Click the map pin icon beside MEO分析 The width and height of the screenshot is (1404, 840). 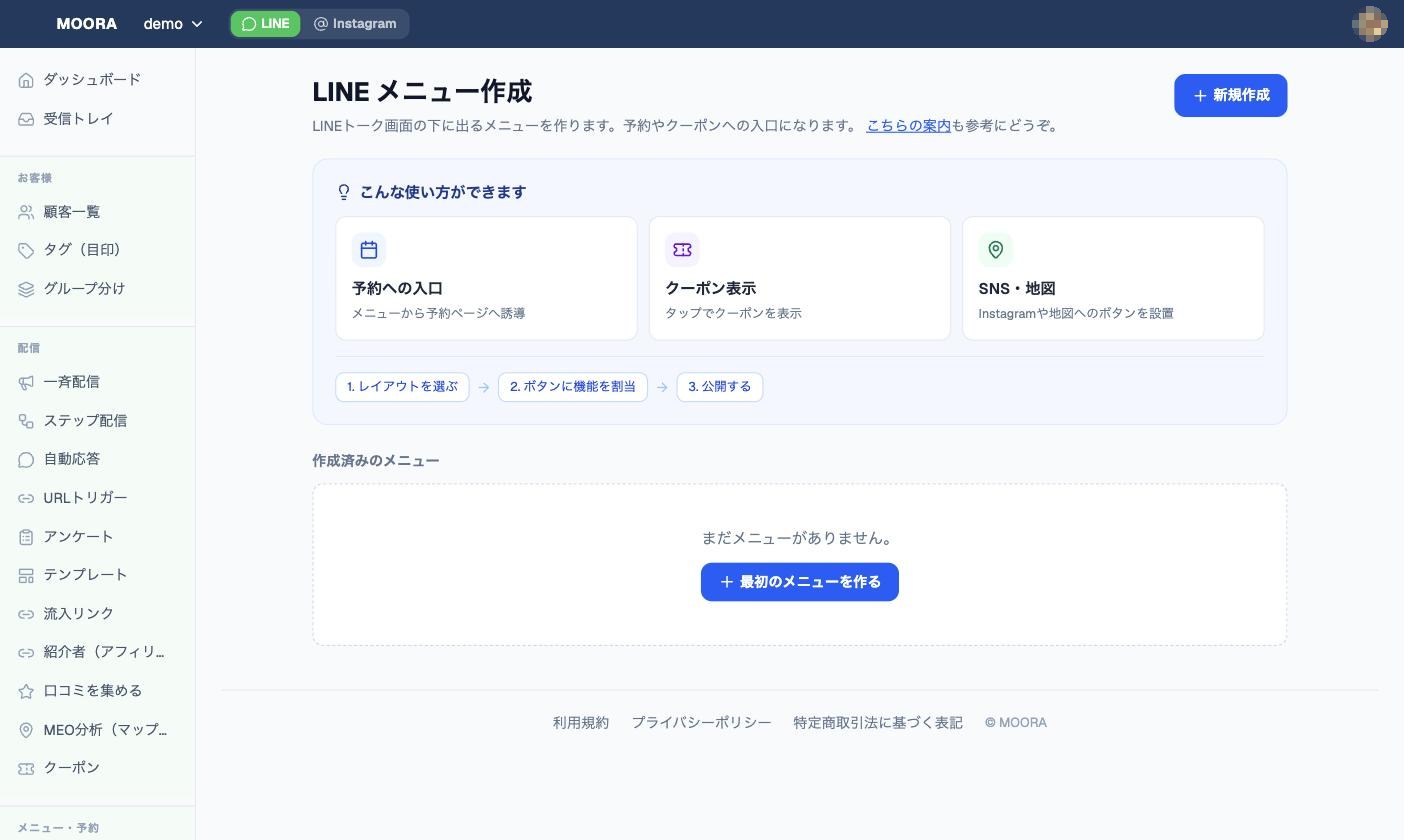click(26, 730)
